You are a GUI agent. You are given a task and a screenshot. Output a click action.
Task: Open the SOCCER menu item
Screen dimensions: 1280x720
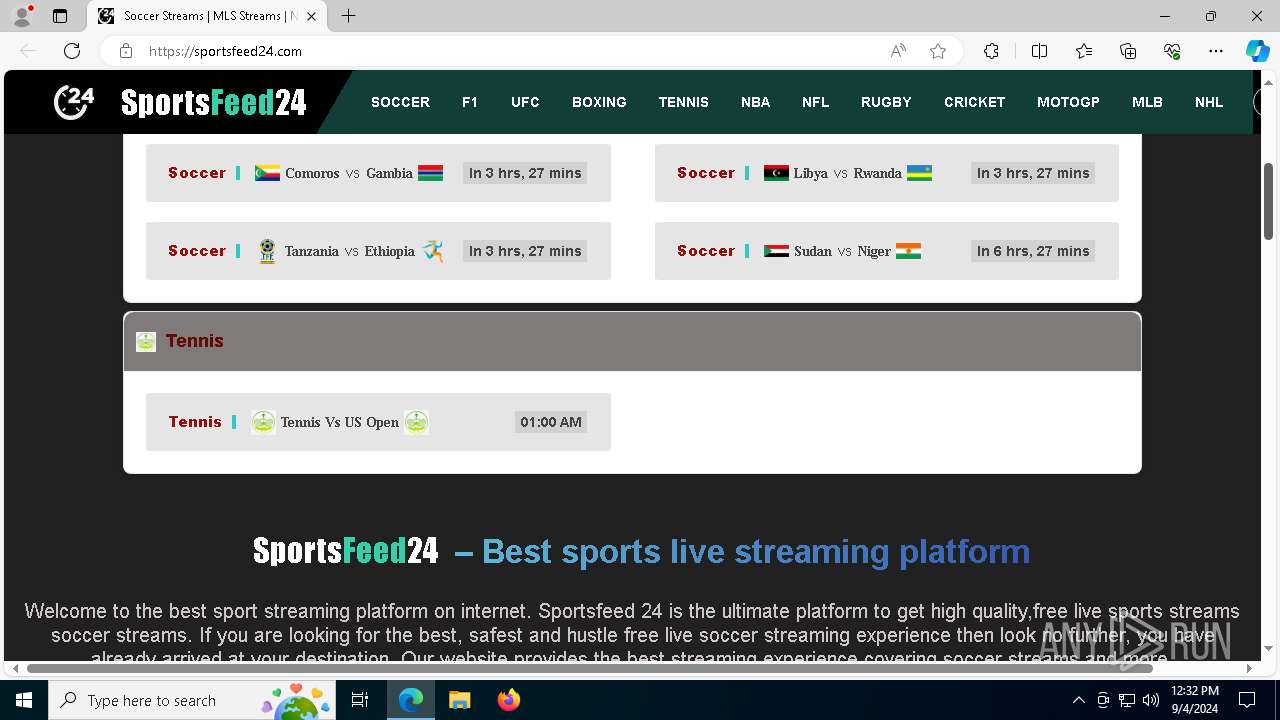tap(400, 102)
